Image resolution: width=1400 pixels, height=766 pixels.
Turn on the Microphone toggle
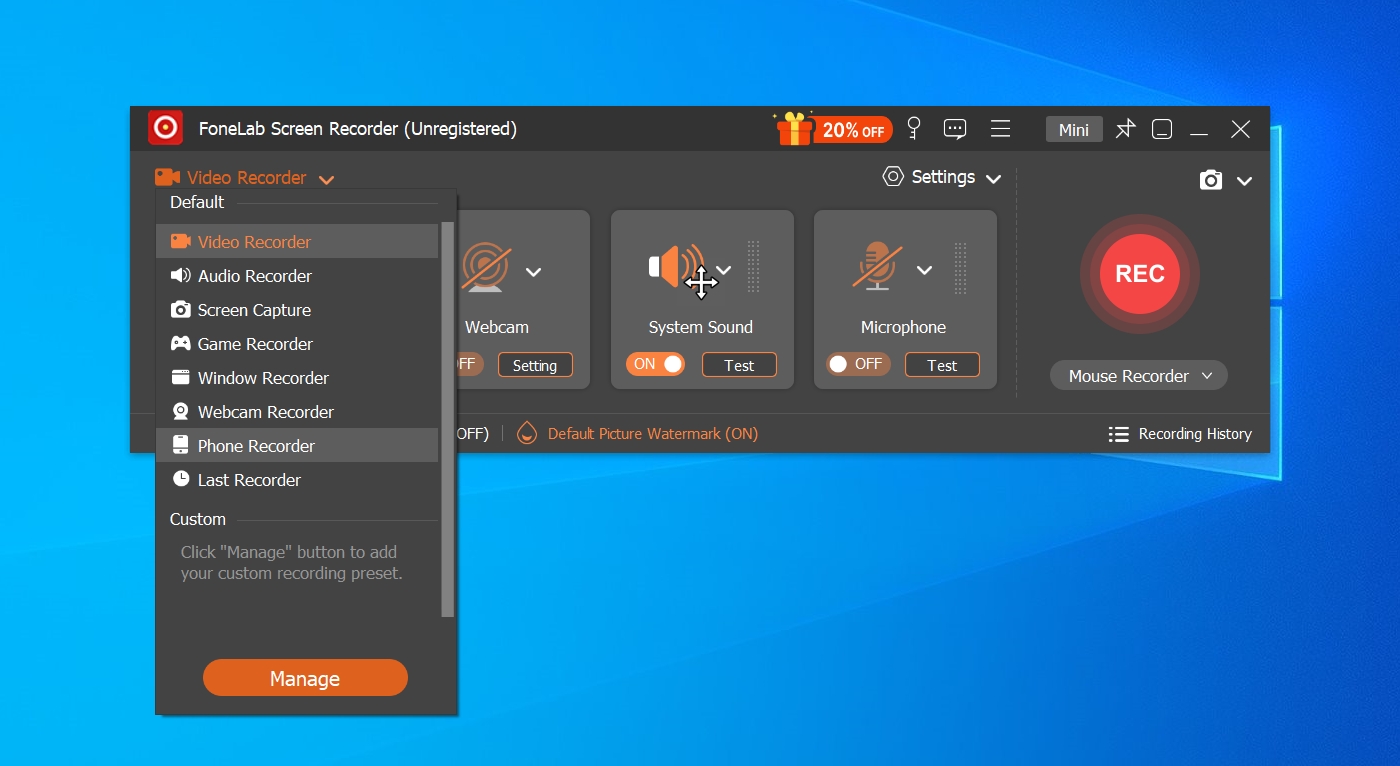click(857, 364)
